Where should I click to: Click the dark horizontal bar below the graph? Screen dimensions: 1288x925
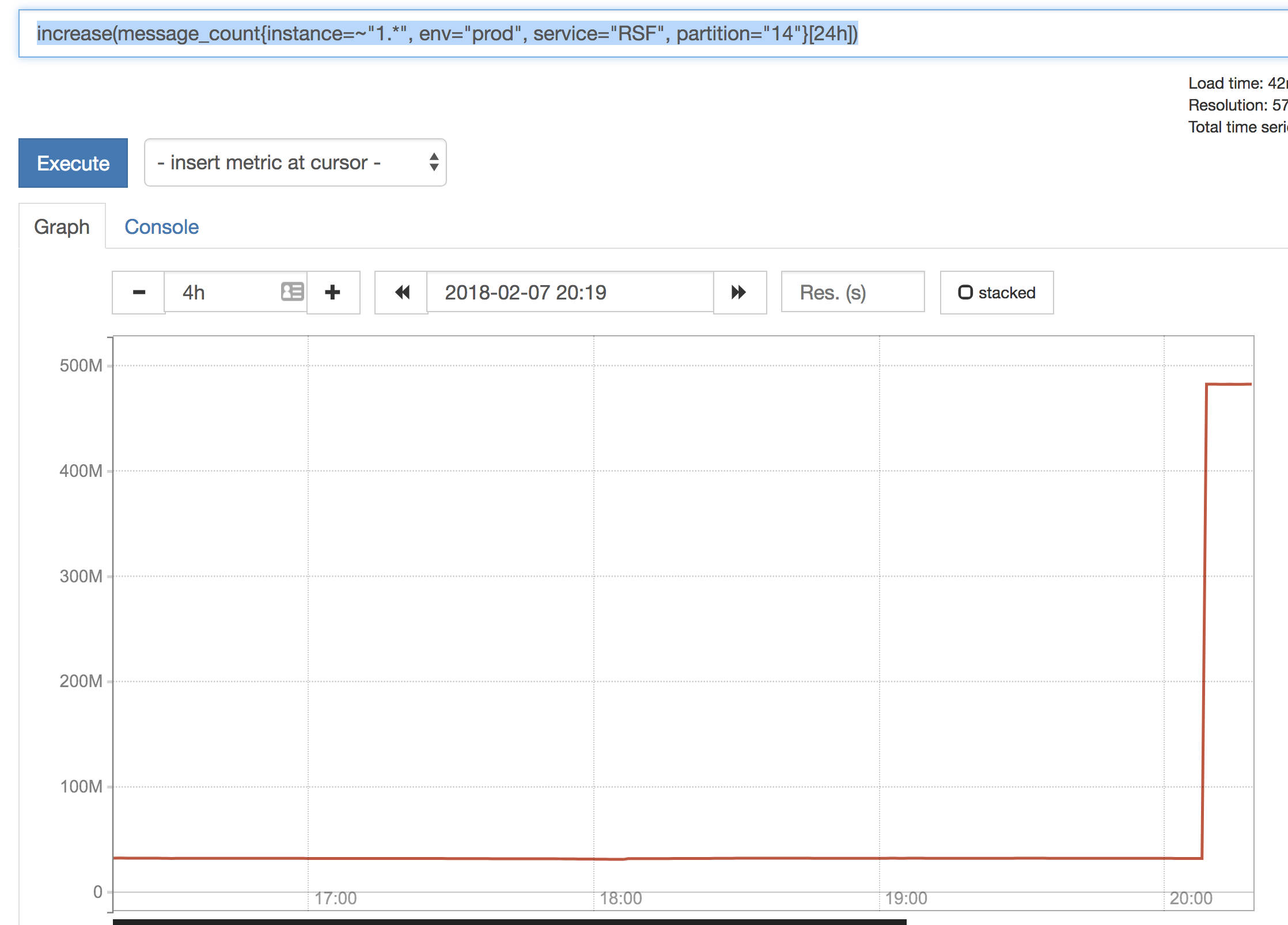point(509,922)
